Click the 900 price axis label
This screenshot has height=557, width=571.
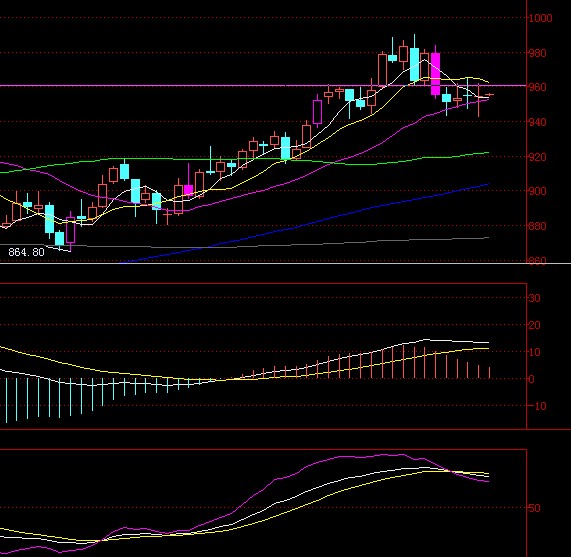[537, 191]
